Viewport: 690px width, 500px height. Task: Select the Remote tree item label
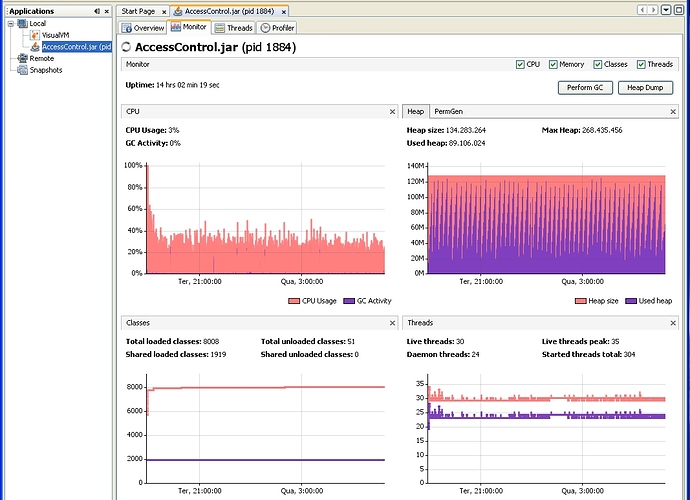[x=42, y=59]
